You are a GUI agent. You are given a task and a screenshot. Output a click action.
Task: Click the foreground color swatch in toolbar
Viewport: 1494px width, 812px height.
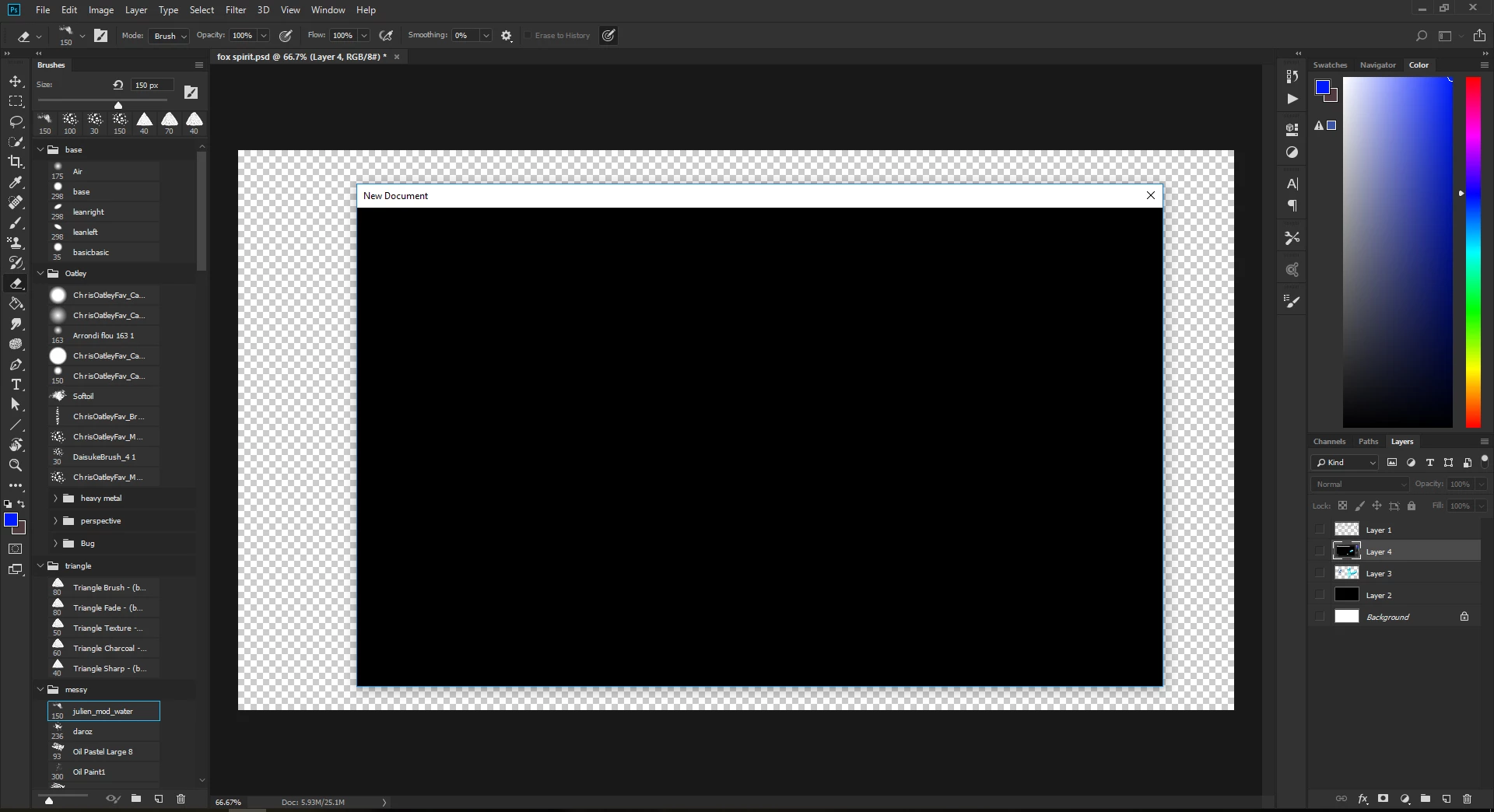(11, 520)
